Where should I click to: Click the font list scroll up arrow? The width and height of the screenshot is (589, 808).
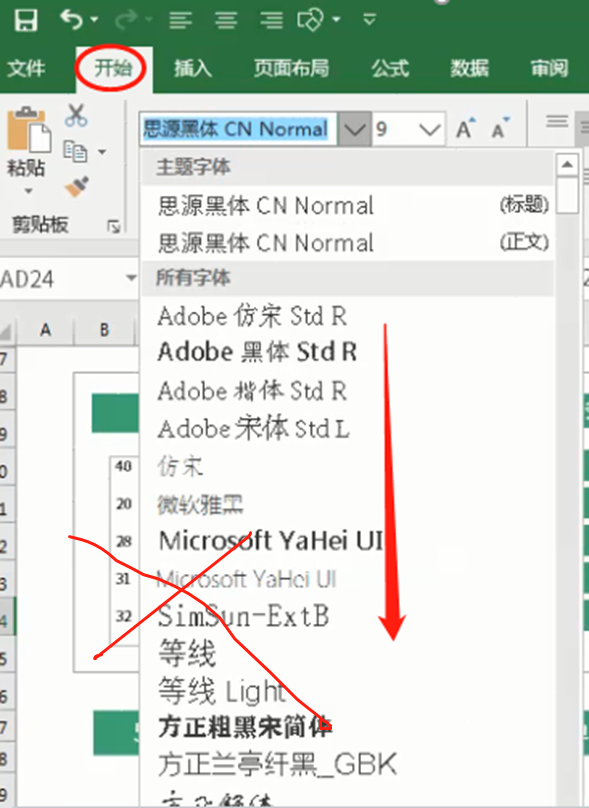click(x=567, y=165)
